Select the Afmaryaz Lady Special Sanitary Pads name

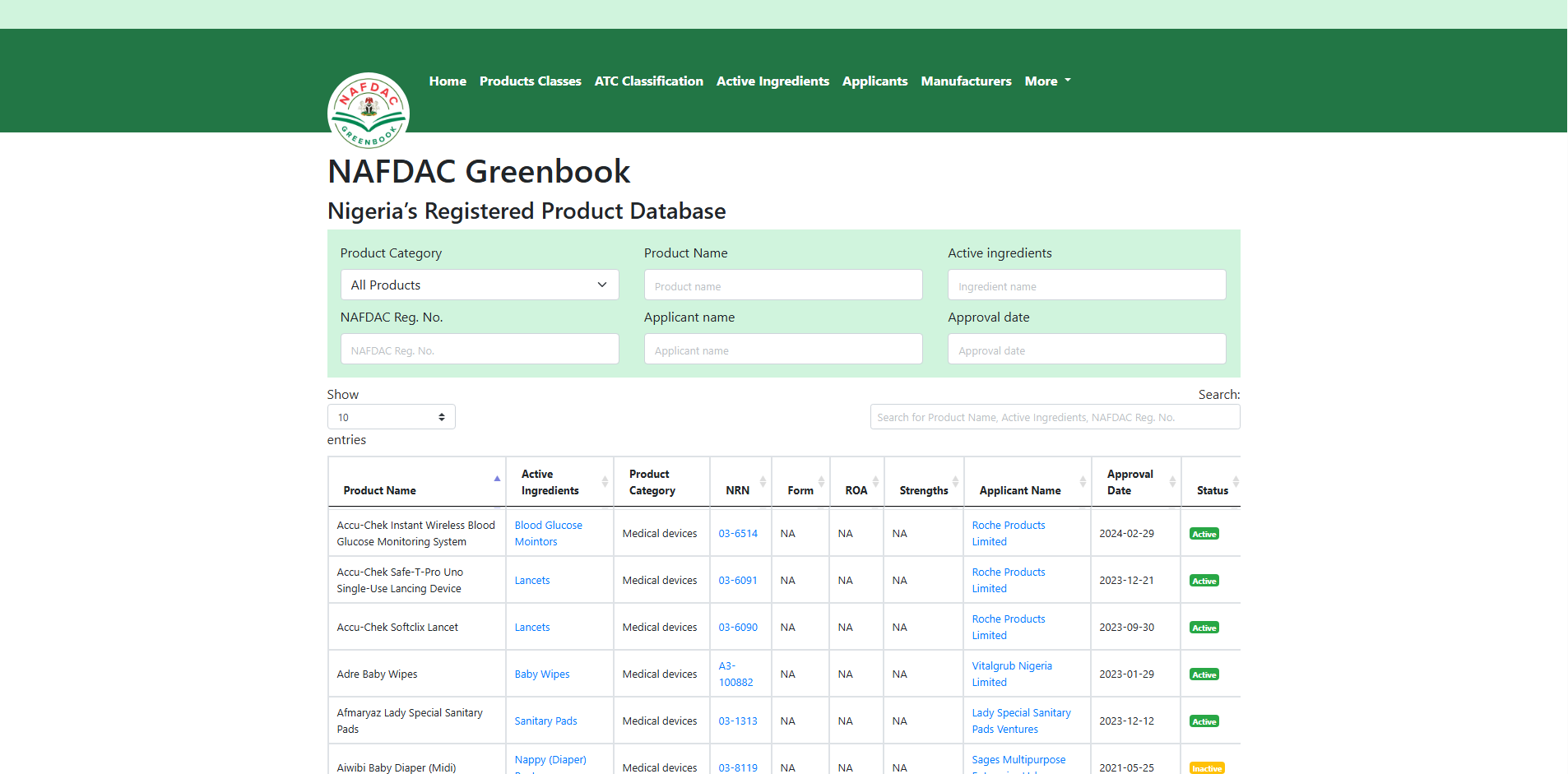point(410,721)
